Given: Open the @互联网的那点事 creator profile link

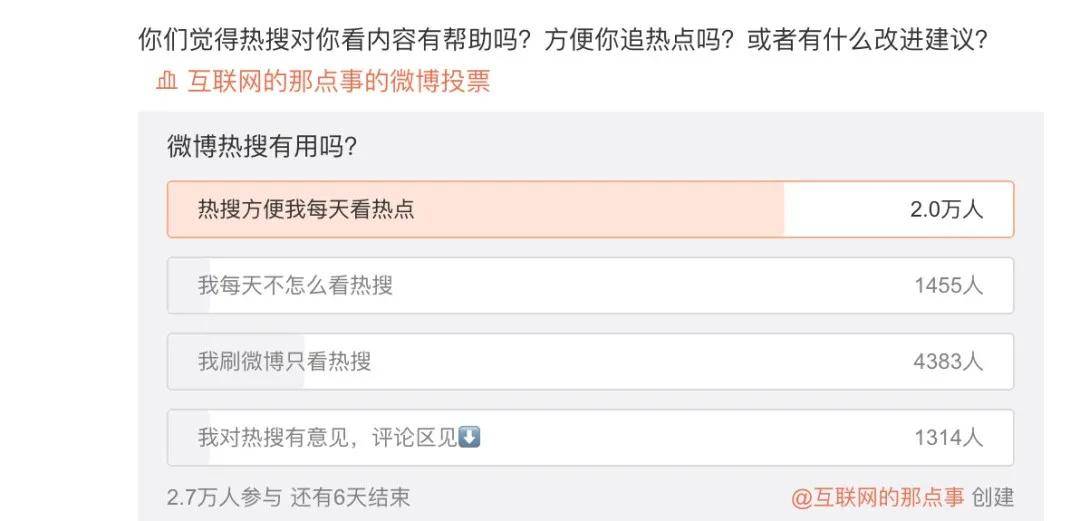Looking at the screenshot, I should tap(879, 497).
